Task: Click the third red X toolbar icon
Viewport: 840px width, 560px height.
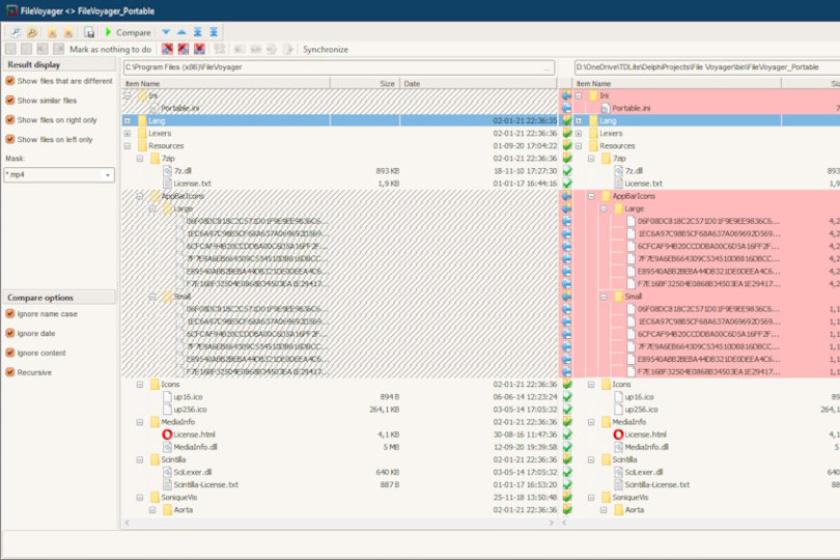Action: point(199,49)
